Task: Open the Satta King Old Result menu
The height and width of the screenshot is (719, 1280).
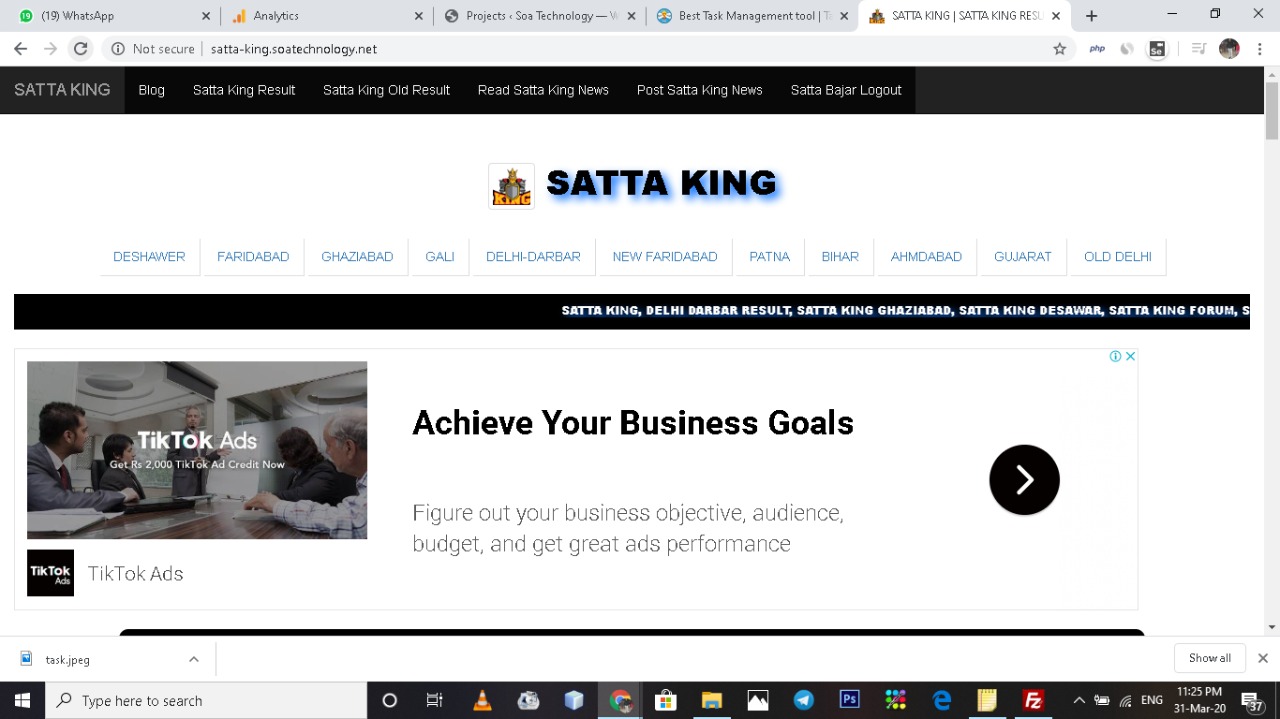Action: [x=386, y=90]
